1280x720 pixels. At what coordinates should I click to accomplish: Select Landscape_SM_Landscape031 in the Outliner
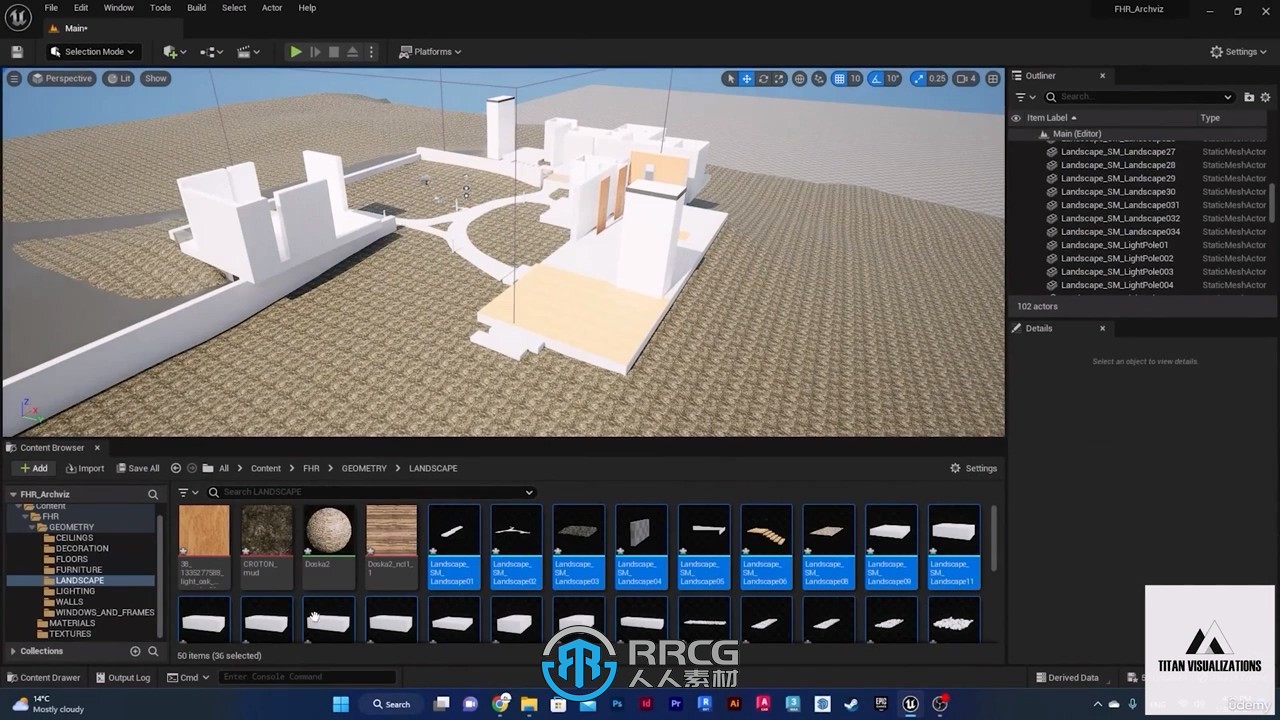tap(1120, 205)
